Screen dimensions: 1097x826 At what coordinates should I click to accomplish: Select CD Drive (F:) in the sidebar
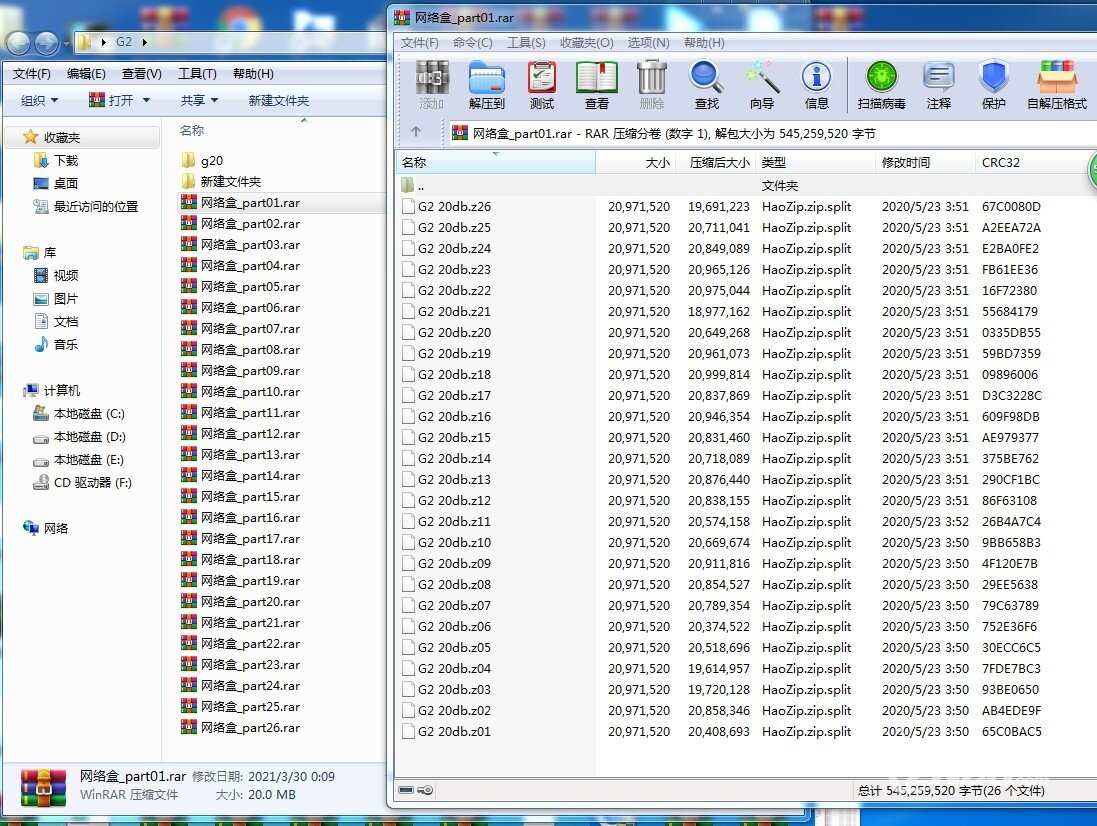coord(83,483)
